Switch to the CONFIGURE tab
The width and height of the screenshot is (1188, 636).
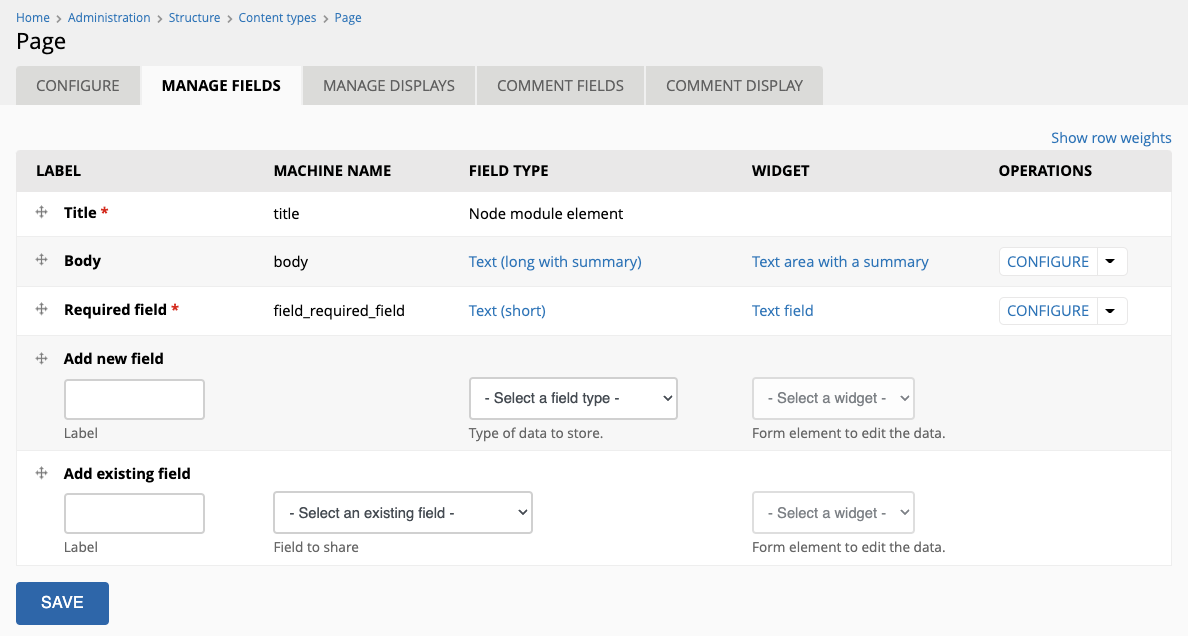pos(77,85)
